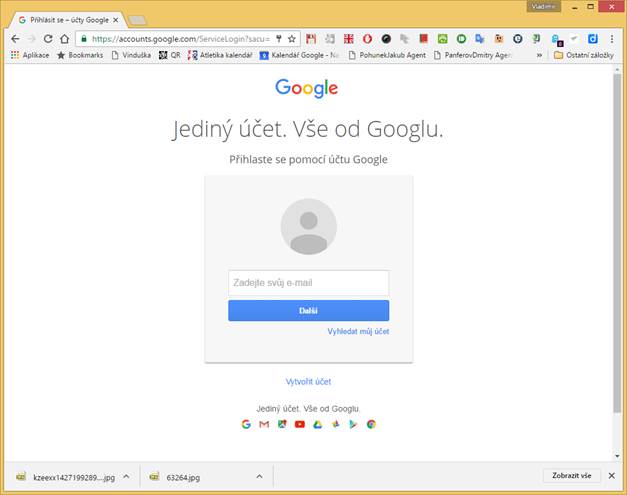Reload the current page

point(48,39)
